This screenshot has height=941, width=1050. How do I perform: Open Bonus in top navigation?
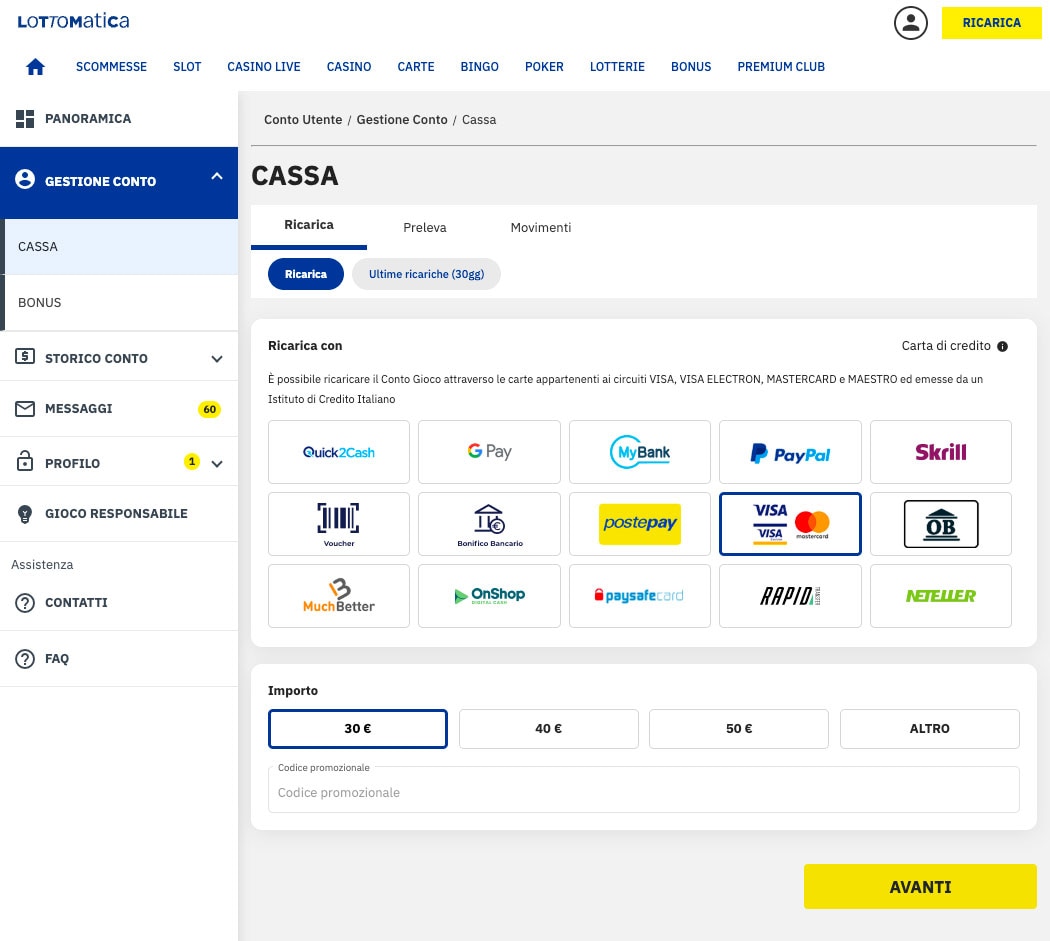tap(691, 67)
